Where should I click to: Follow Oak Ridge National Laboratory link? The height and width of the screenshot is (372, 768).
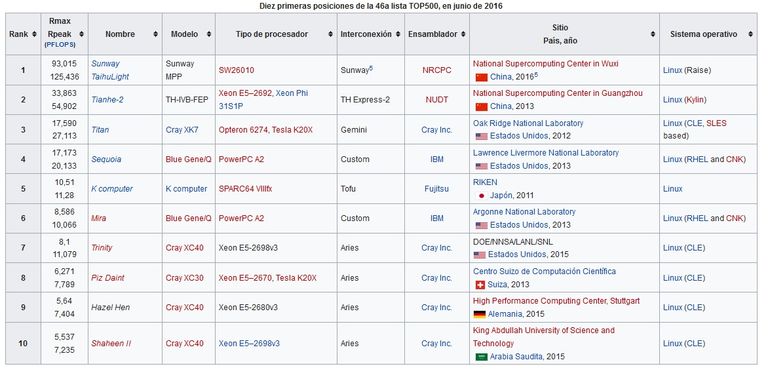pyautogui.click(x=528, y=123)
